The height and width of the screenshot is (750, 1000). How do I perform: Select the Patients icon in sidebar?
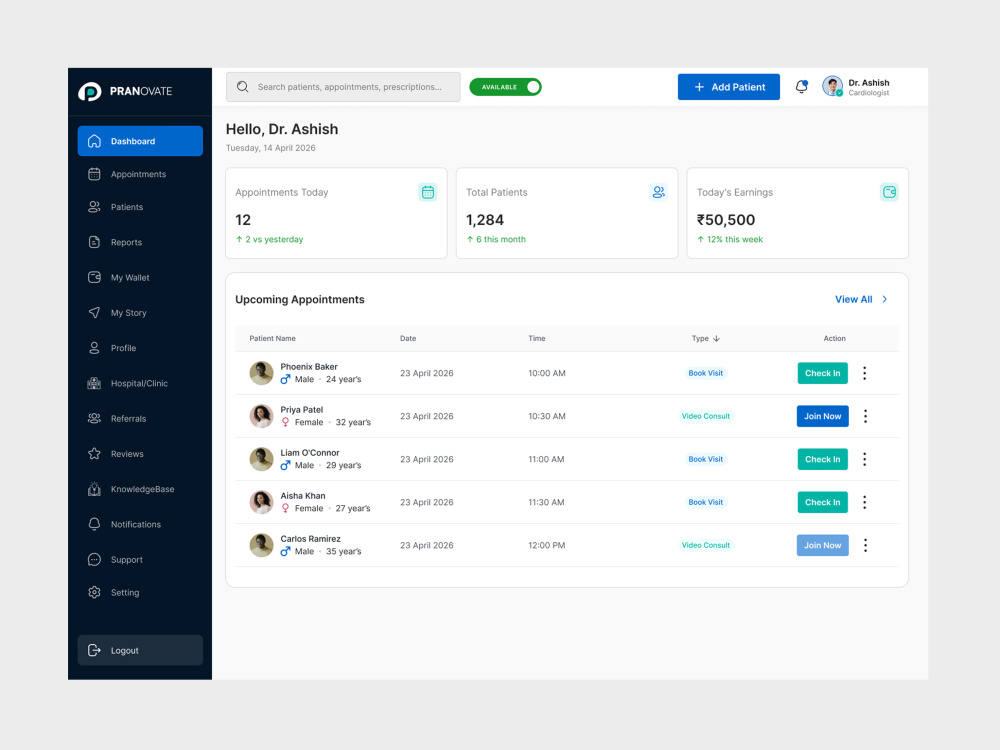coord(94,207)
